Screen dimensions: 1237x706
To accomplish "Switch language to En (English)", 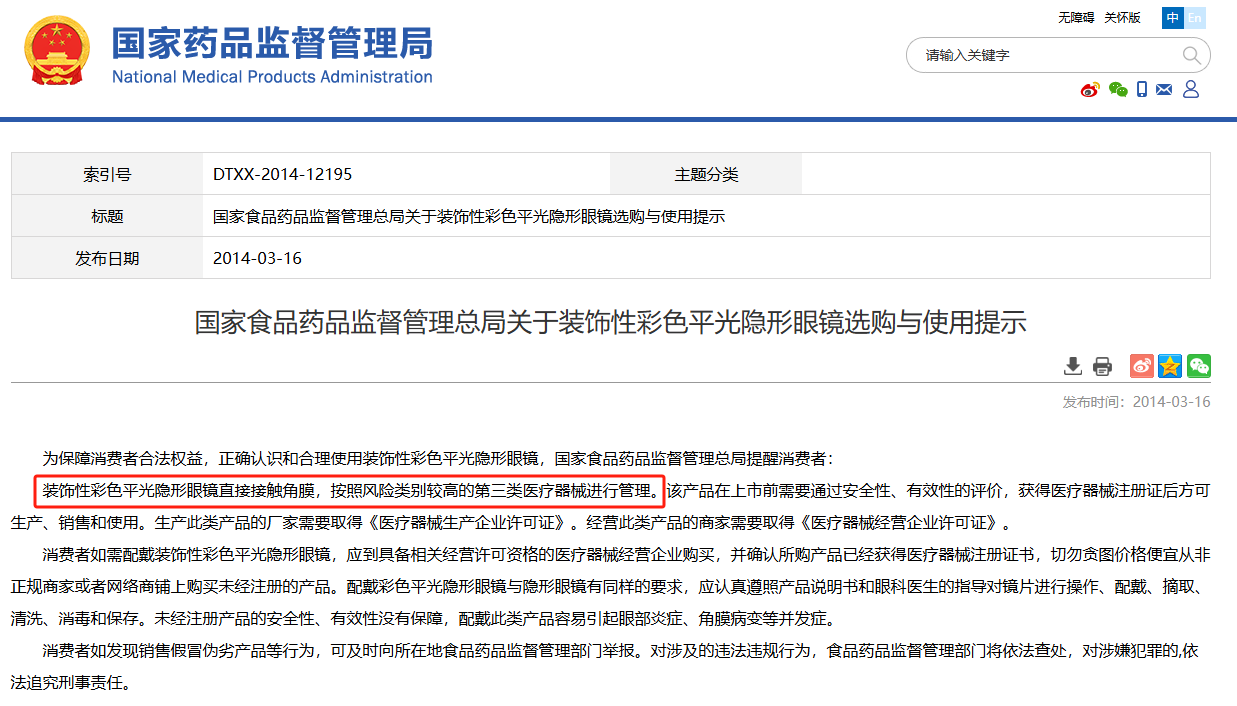I will coord(1195,18).
